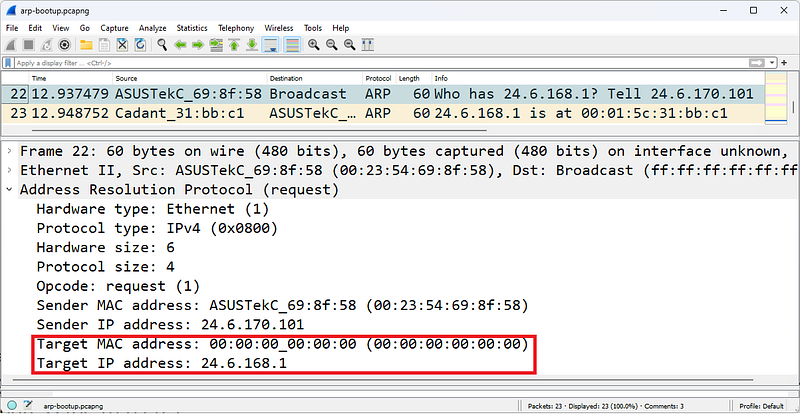Open the Analyze menu
800x414 pixels.
click(x=153, y=28)
